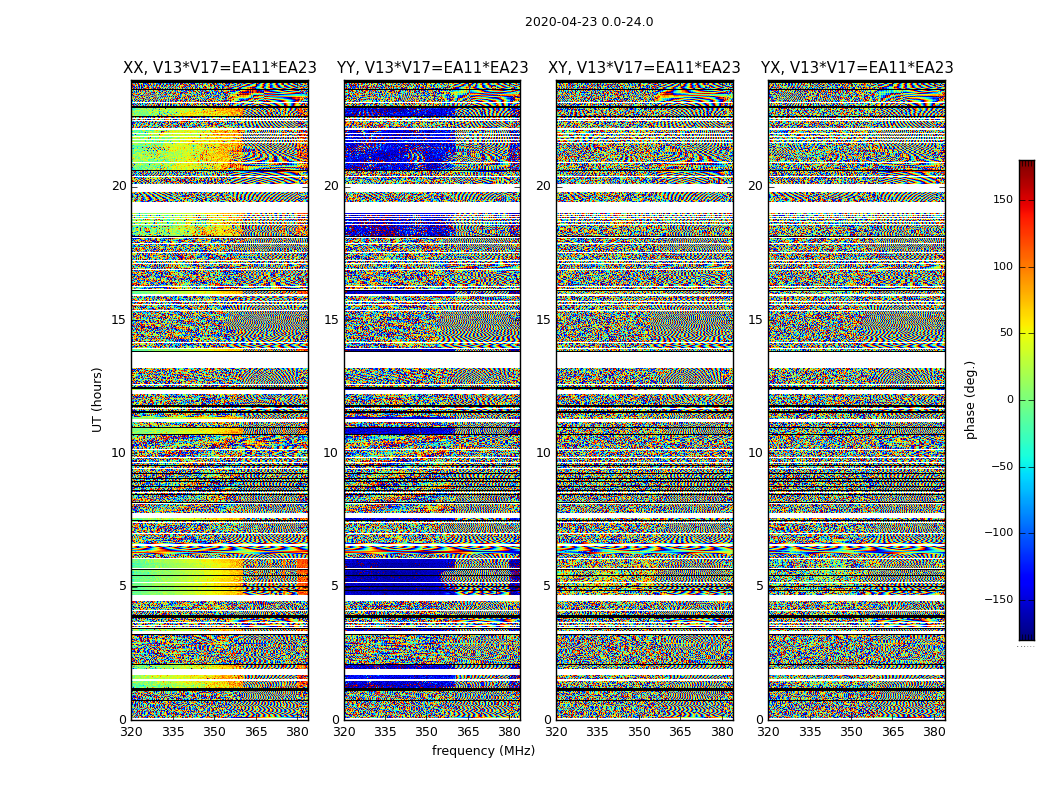Click the '10' UT tick beside XX panel

[119, 453]
